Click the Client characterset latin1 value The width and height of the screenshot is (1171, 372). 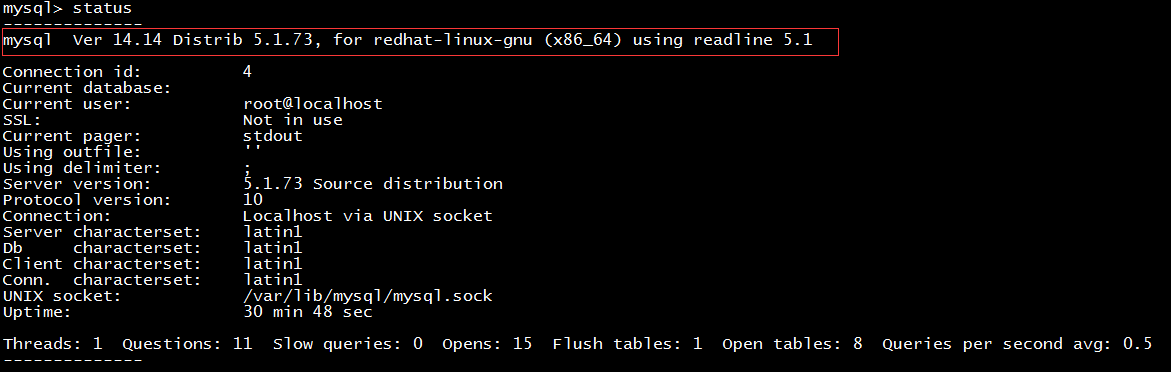click(x=272, y=264)
